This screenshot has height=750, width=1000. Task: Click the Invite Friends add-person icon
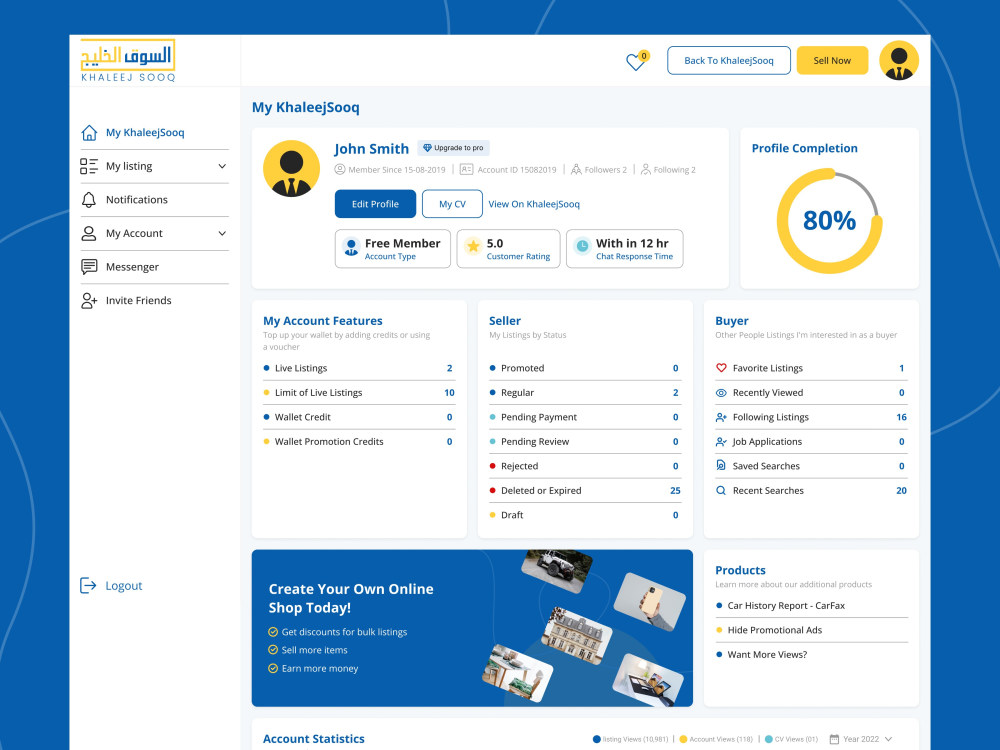click(89, 300)
